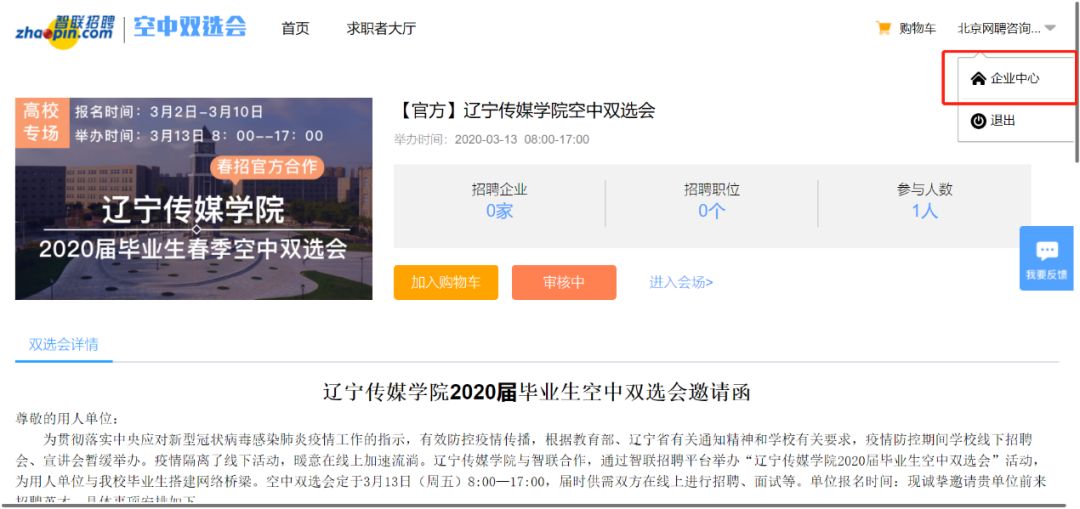Open the 北京网聘咨询 account name menu

click(999, 28)
